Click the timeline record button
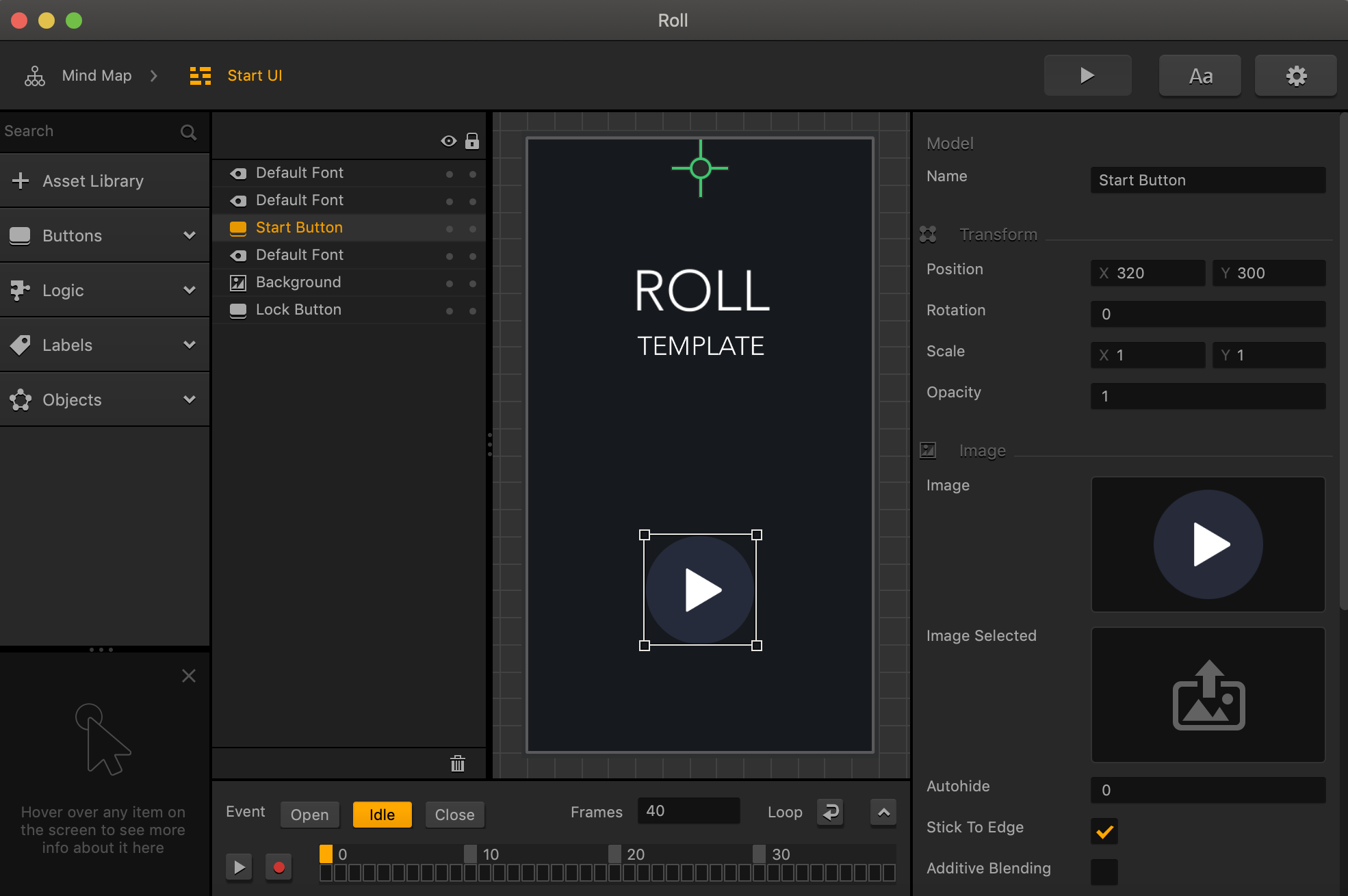 (x=278, y=867)
